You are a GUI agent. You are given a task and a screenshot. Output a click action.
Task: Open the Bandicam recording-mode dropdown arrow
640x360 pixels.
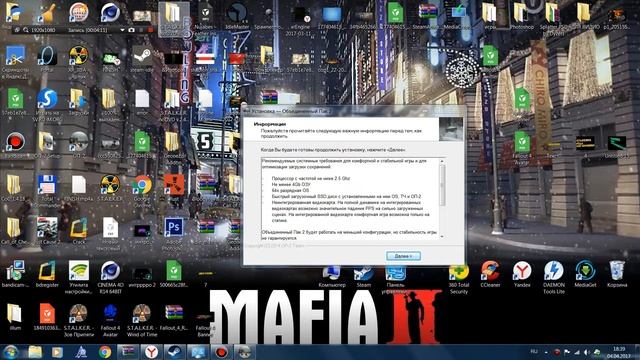pyautogui.click(x=122, y=30)
